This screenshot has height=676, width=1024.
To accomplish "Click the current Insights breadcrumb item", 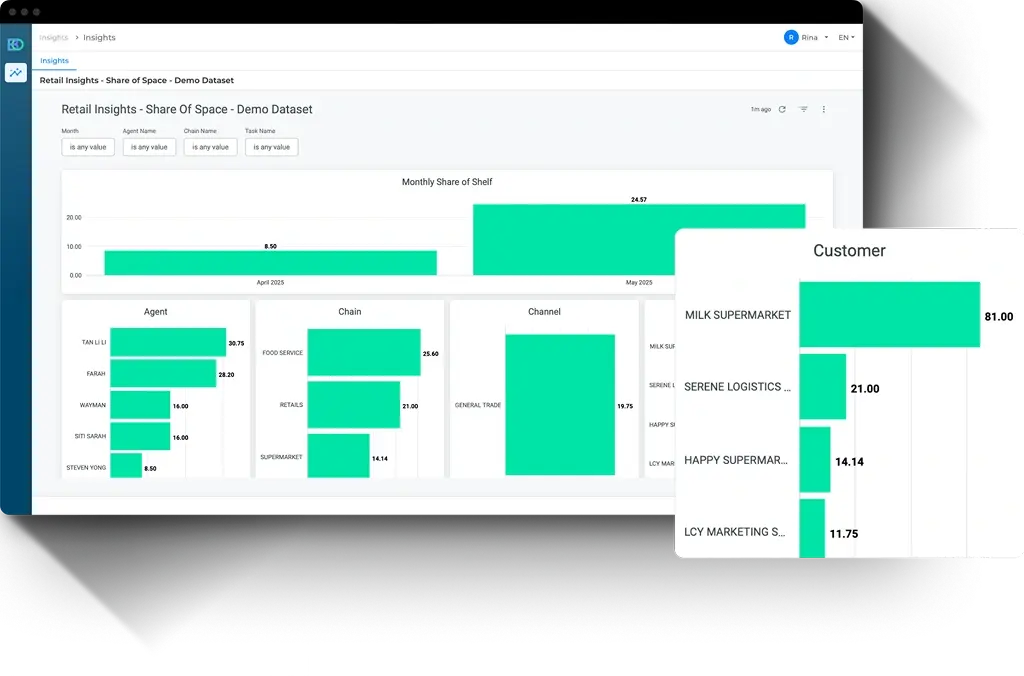I will point(99,37).
